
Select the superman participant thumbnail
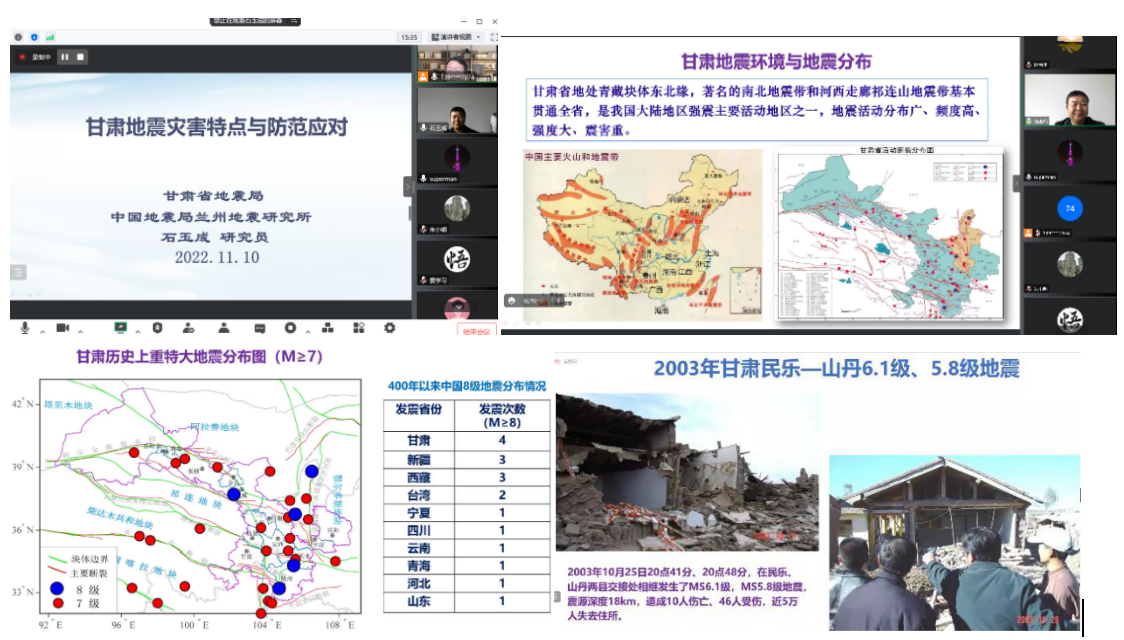click(x=457, y=160)
